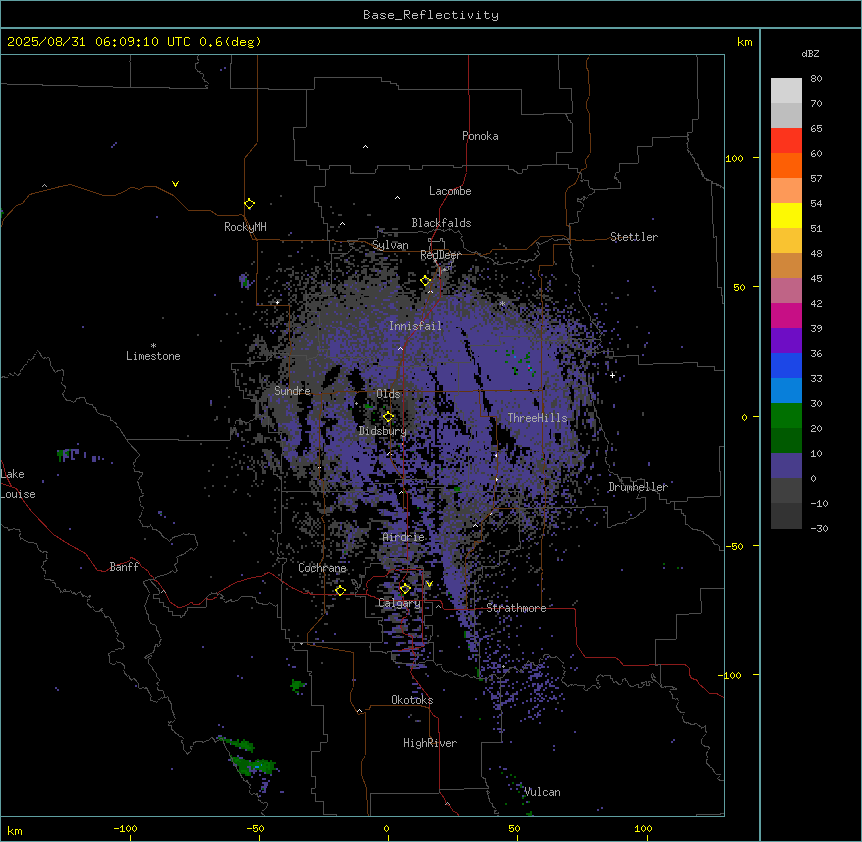Pick the magenta 42-39 dBZ legend color
This screenshot has width=862, height=842.
[786, 315]
